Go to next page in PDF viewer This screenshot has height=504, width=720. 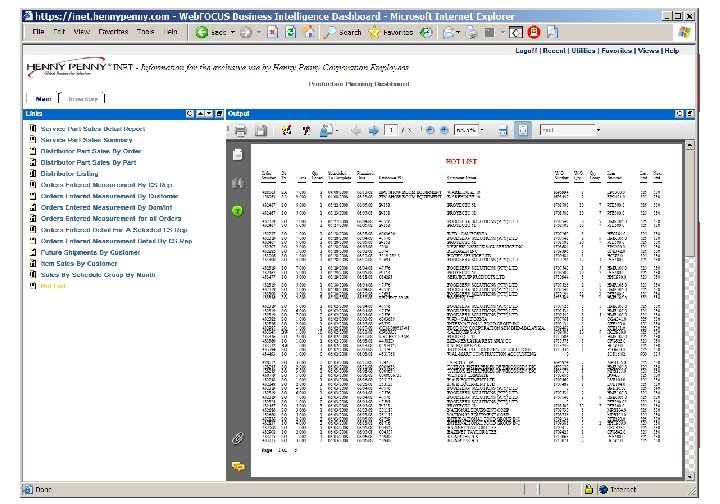(373, 130)
